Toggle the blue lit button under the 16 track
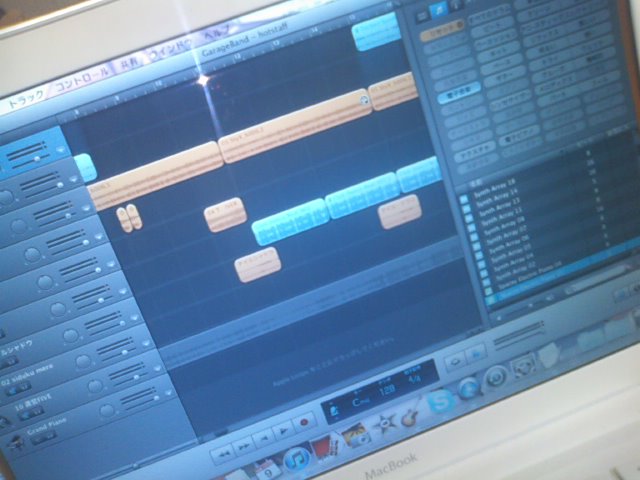The width and height of the screenshot is (640, 480). click(27, 415)
